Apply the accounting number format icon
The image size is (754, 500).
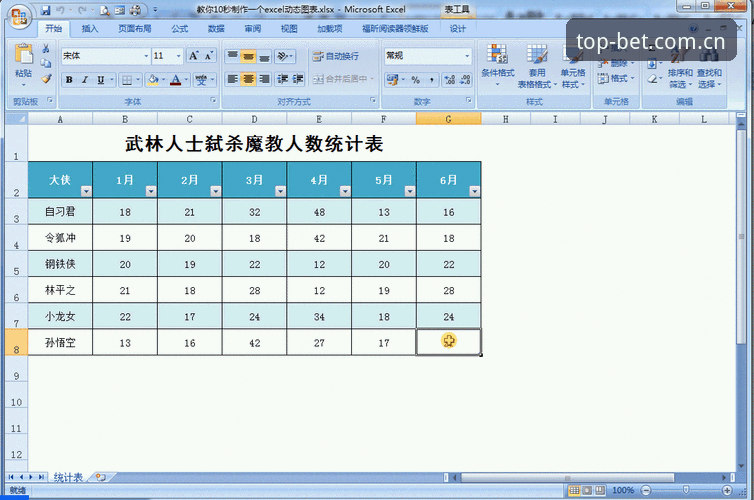pos(392,79)
